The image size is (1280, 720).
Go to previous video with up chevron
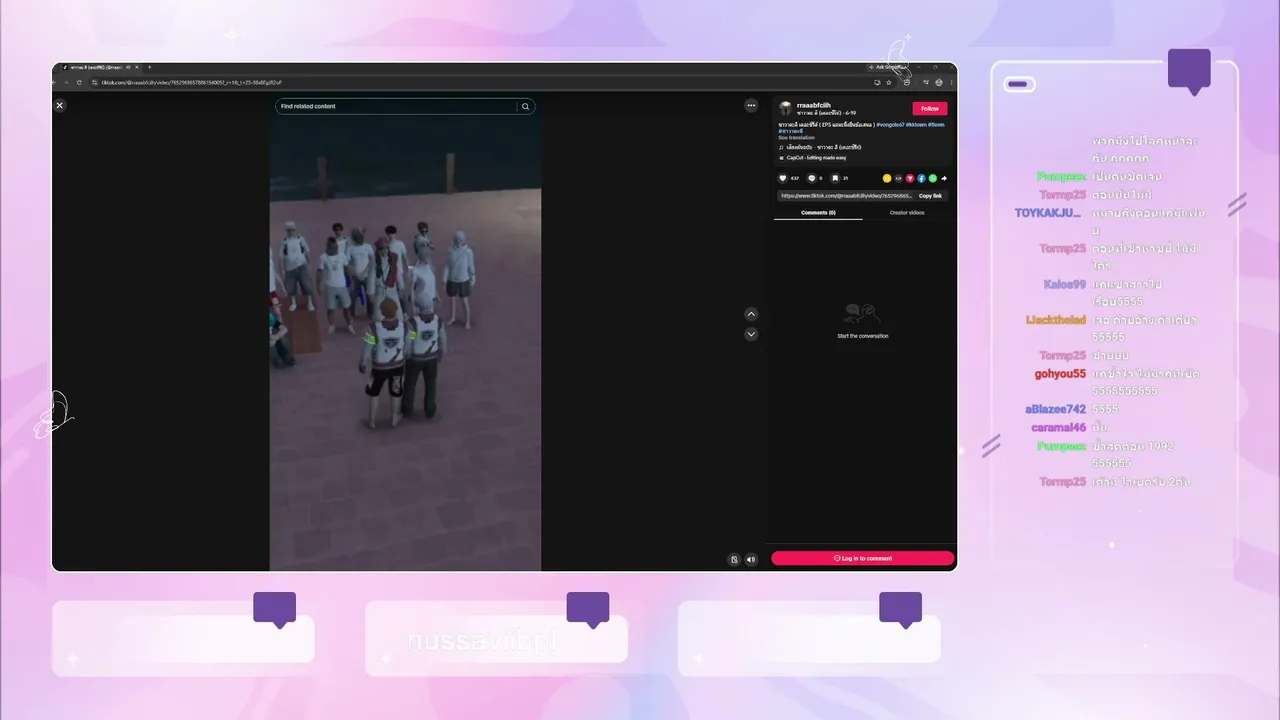click(751, 314)
